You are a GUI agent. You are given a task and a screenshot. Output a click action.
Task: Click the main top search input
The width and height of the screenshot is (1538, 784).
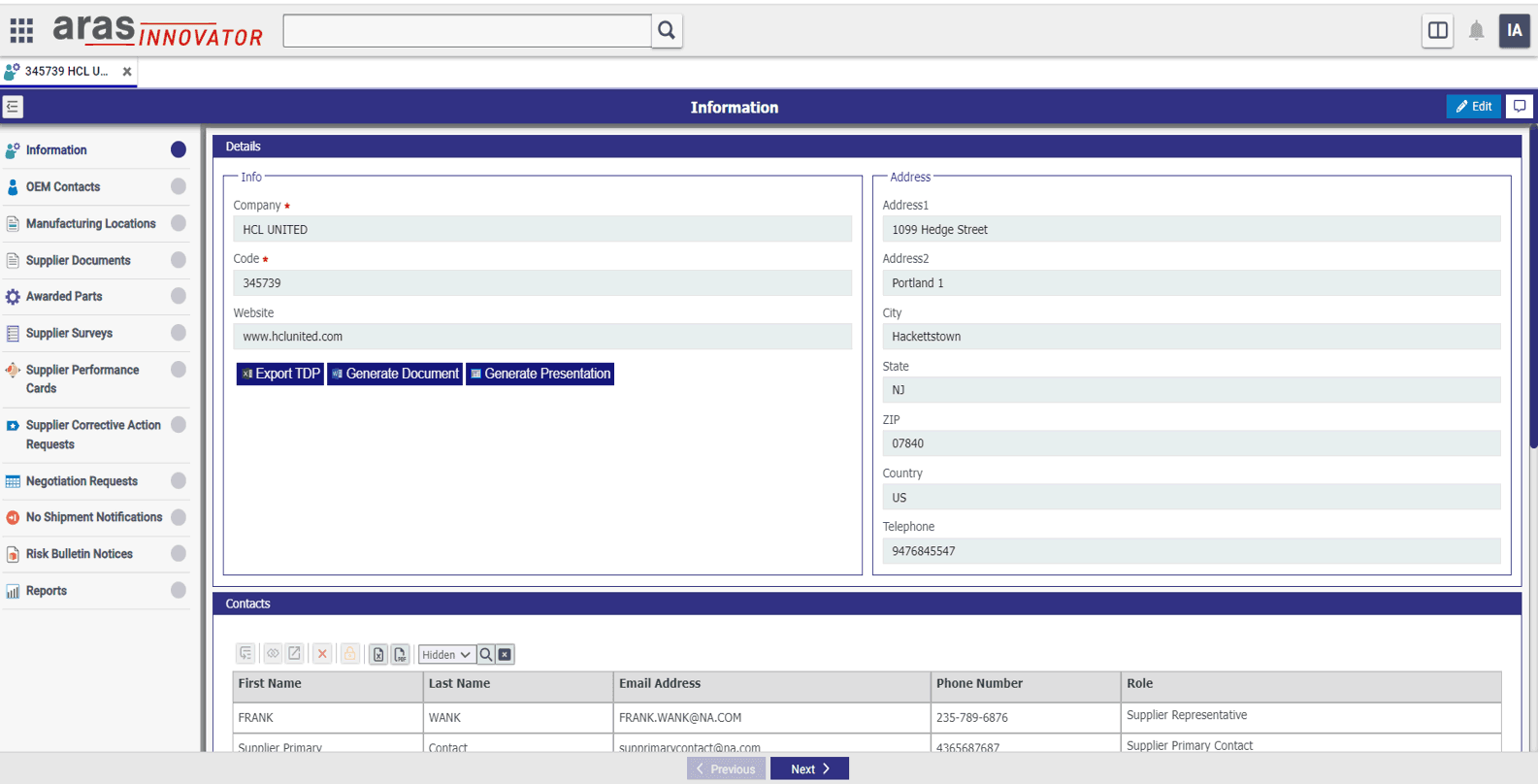[468, 30]
